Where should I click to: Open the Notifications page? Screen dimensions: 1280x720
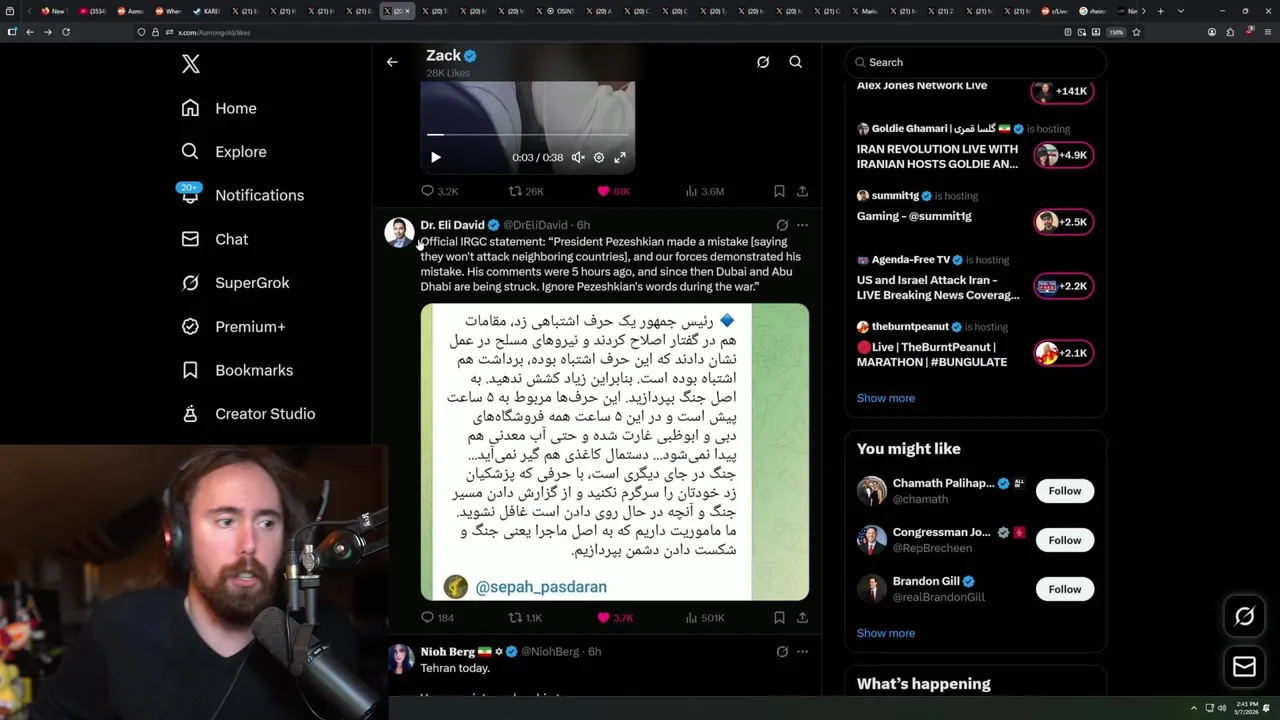click(x=242, y=195)
